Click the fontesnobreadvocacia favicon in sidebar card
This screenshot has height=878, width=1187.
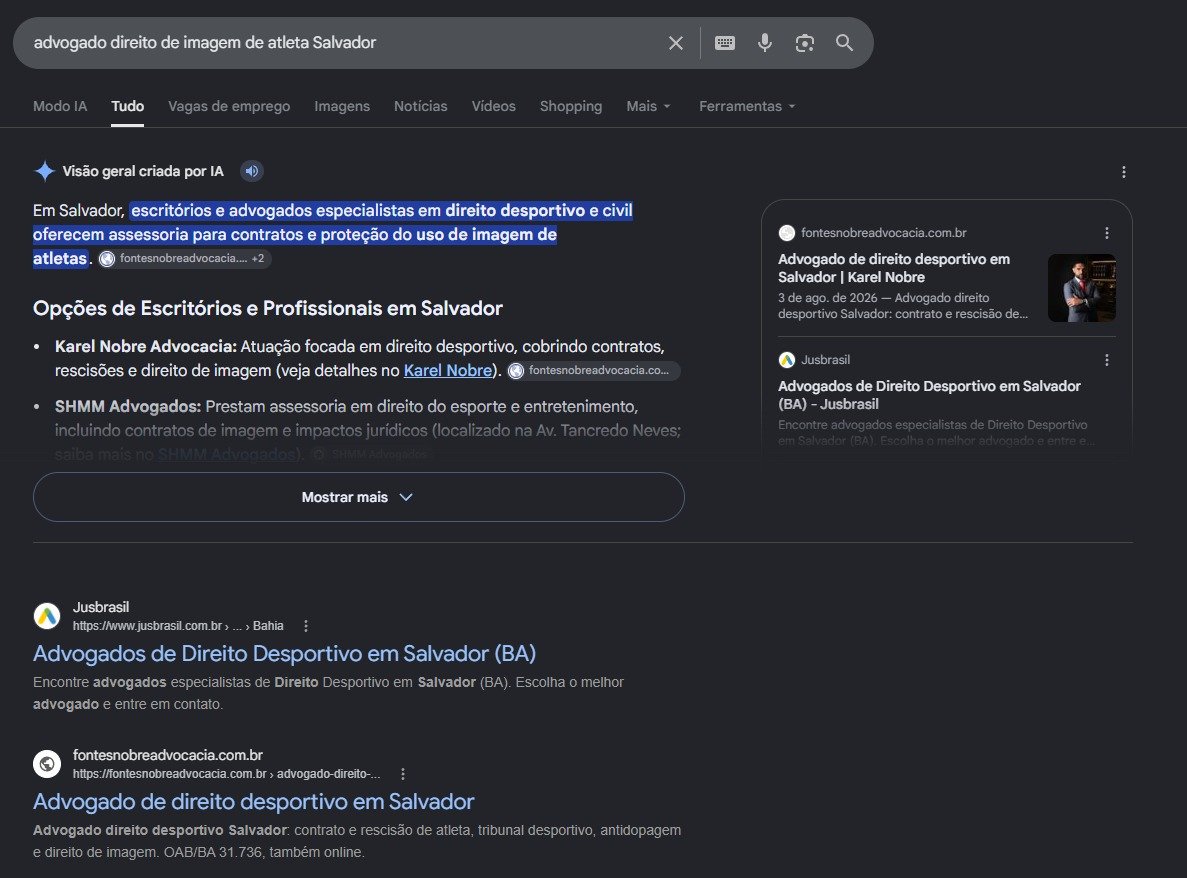pos(787,233)
